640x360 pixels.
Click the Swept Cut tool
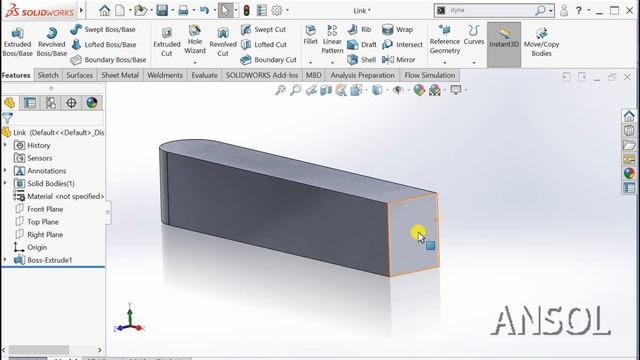[x=263, y=29]
